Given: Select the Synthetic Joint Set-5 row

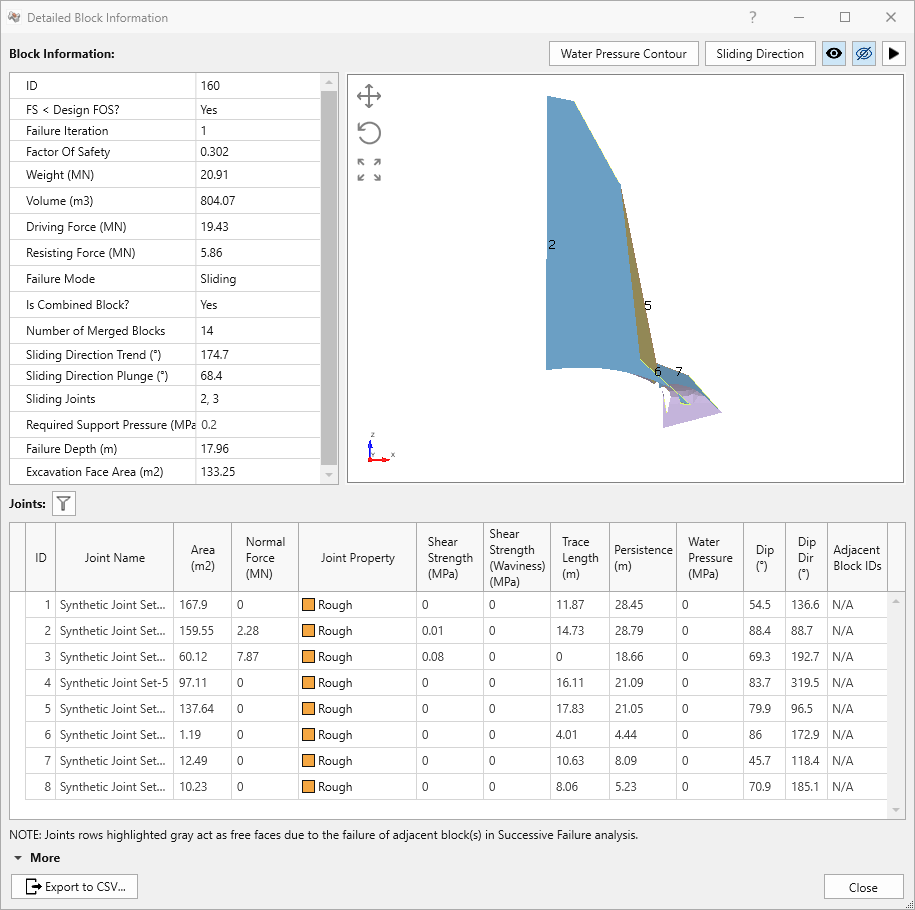Looking at the screenshot, I should [456, 683].
